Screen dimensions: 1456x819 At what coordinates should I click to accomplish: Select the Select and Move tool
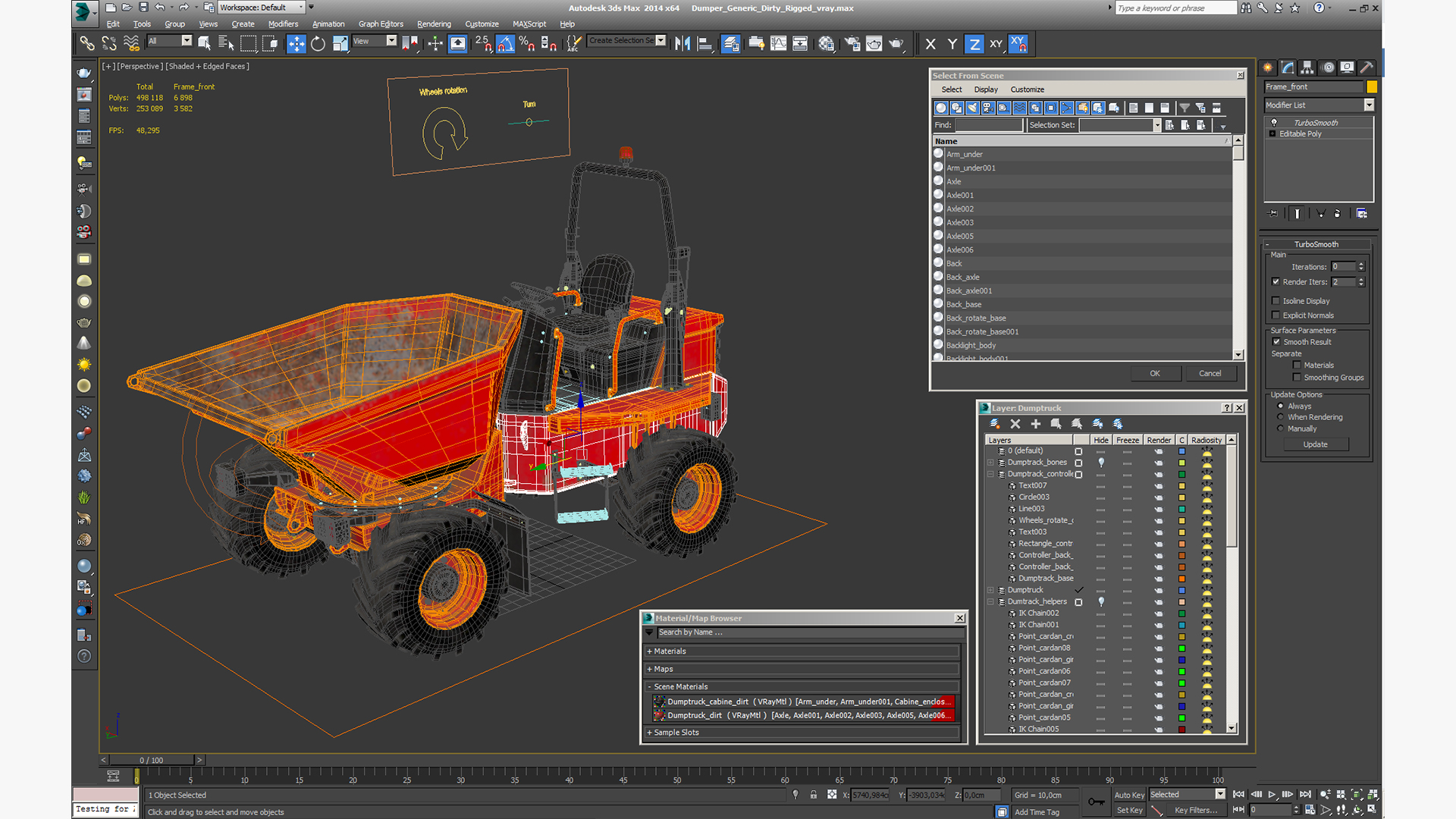(x=297, y=44)
